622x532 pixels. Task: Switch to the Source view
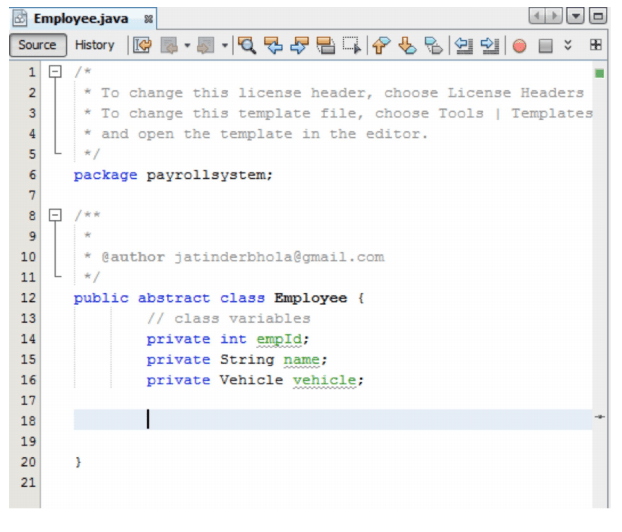pyautogui.click(x=37, y=45)
